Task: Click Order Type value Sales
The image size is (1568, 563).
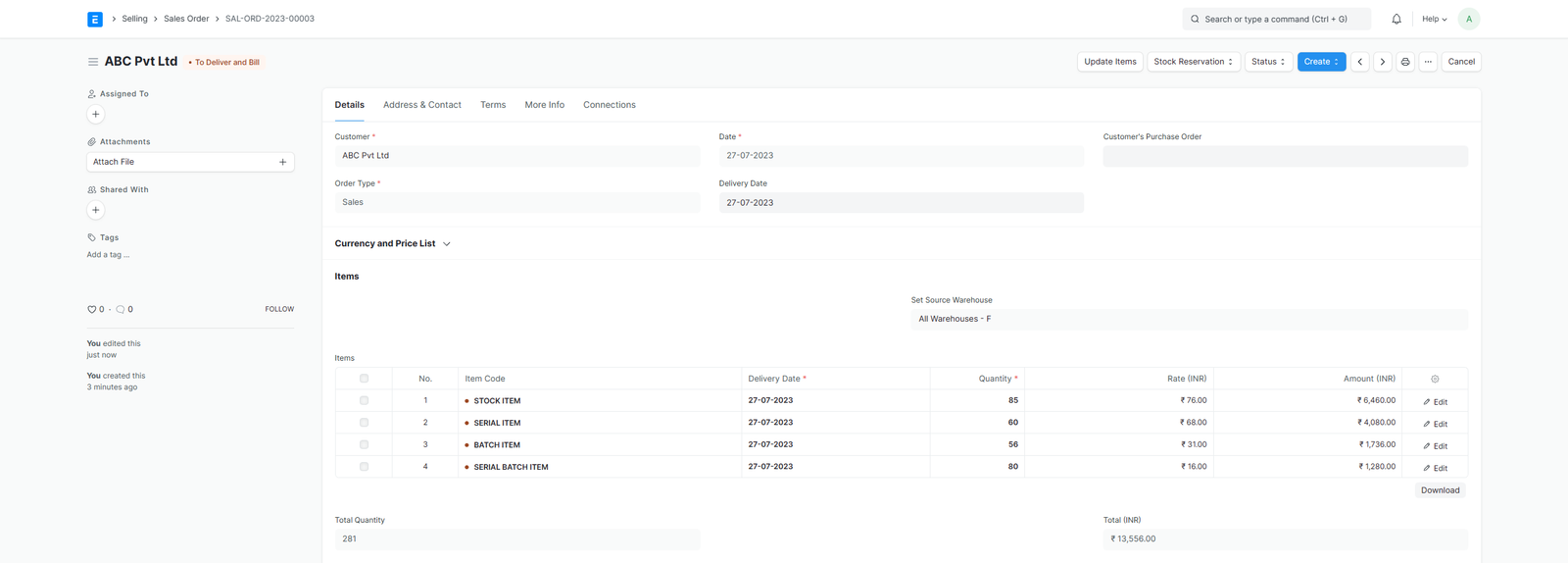Action: coord(516,202)
